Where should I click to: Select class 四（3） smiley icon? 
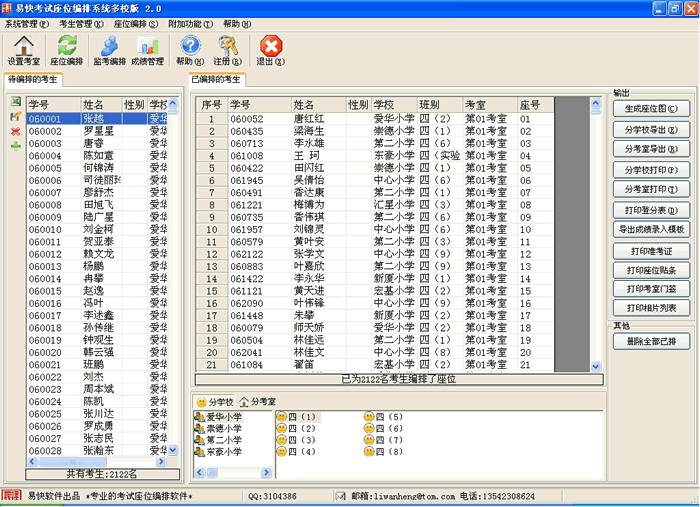click(x=281, y=440)
